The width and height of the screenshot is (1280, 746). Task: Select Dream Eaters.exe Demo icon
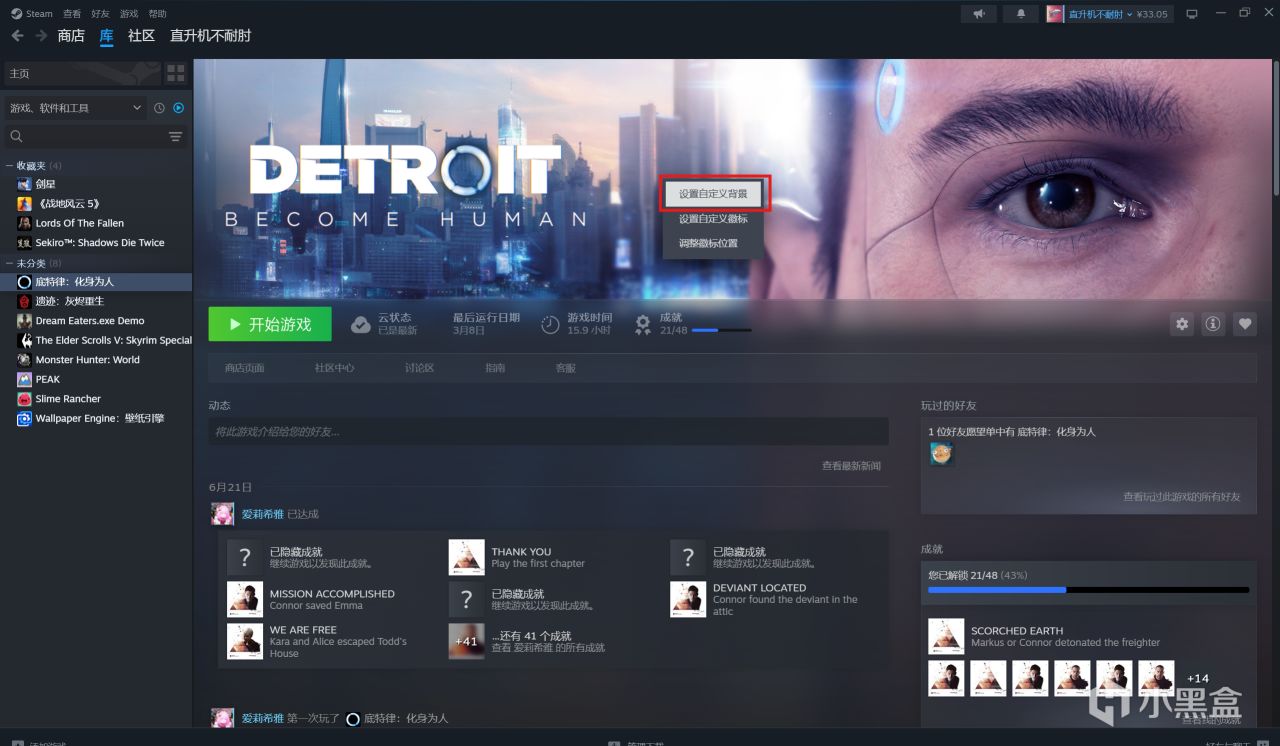click(25, 321)
